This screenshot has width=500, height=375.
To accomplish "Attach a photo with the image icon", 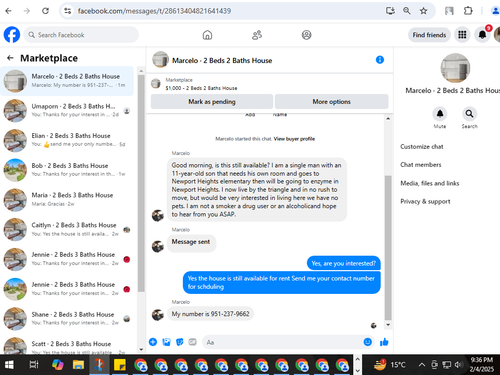I will [x=166, y=342].
